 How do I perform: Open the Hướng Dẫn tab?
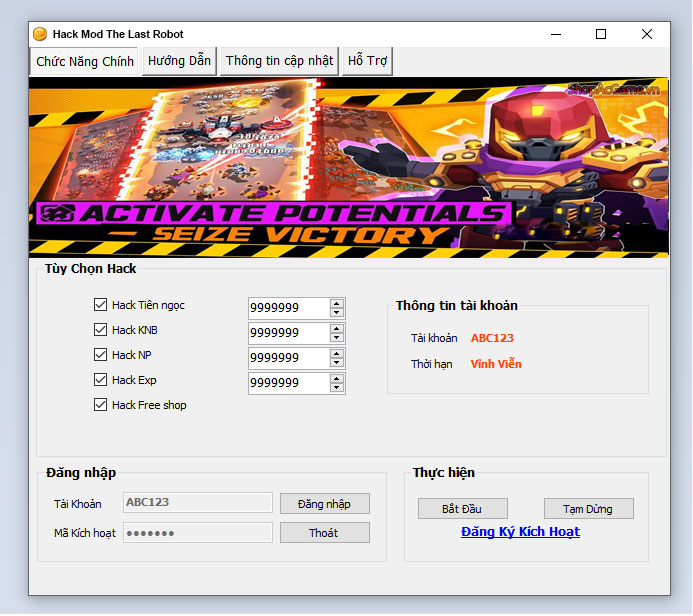pos(179,61)
